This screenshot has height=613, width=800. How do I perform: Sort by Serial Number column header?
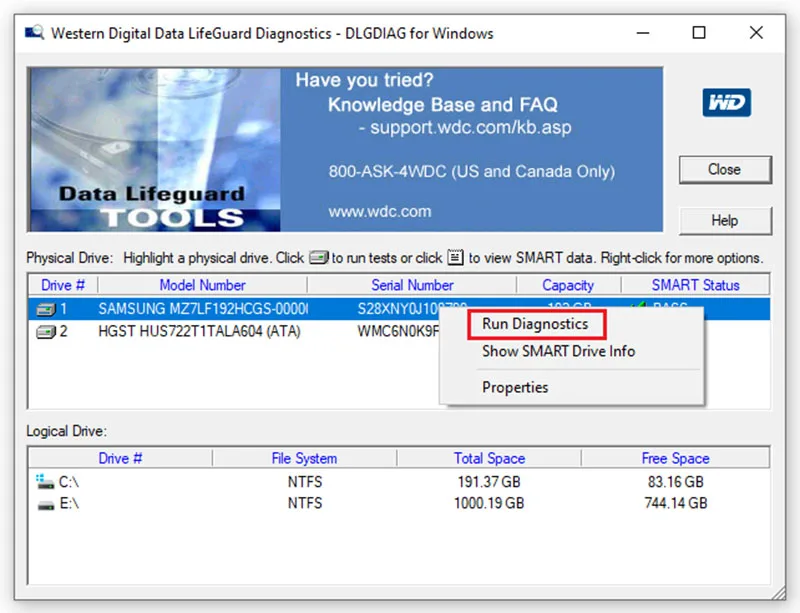tap(412, 285)
